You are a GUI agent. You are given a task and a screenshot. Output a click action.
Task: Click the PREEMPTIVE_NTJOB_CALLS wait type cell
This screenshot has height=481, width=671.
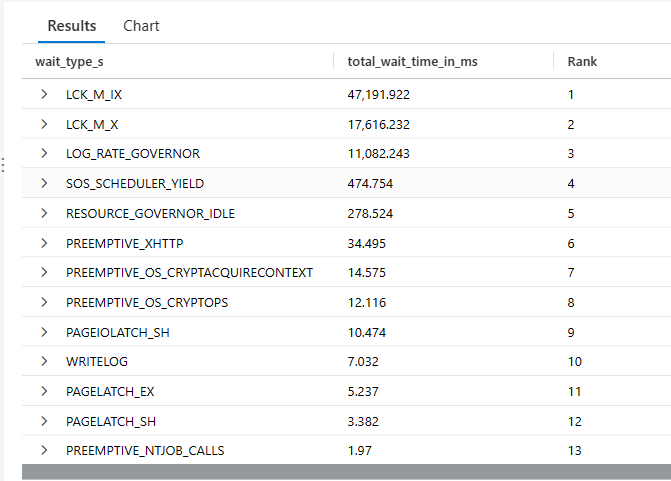[145, 451]
